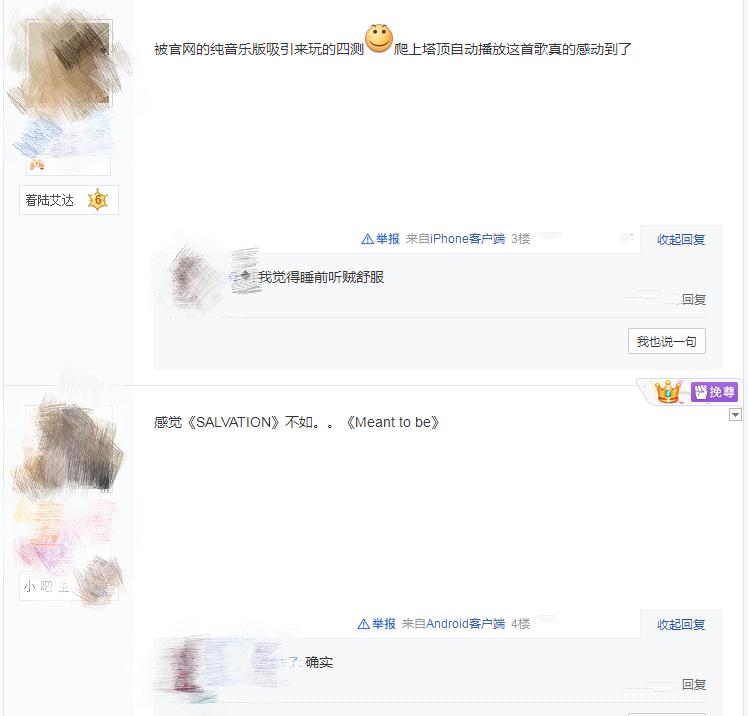
Task: Click the 我也说一句 button
Action: [666, 341]
